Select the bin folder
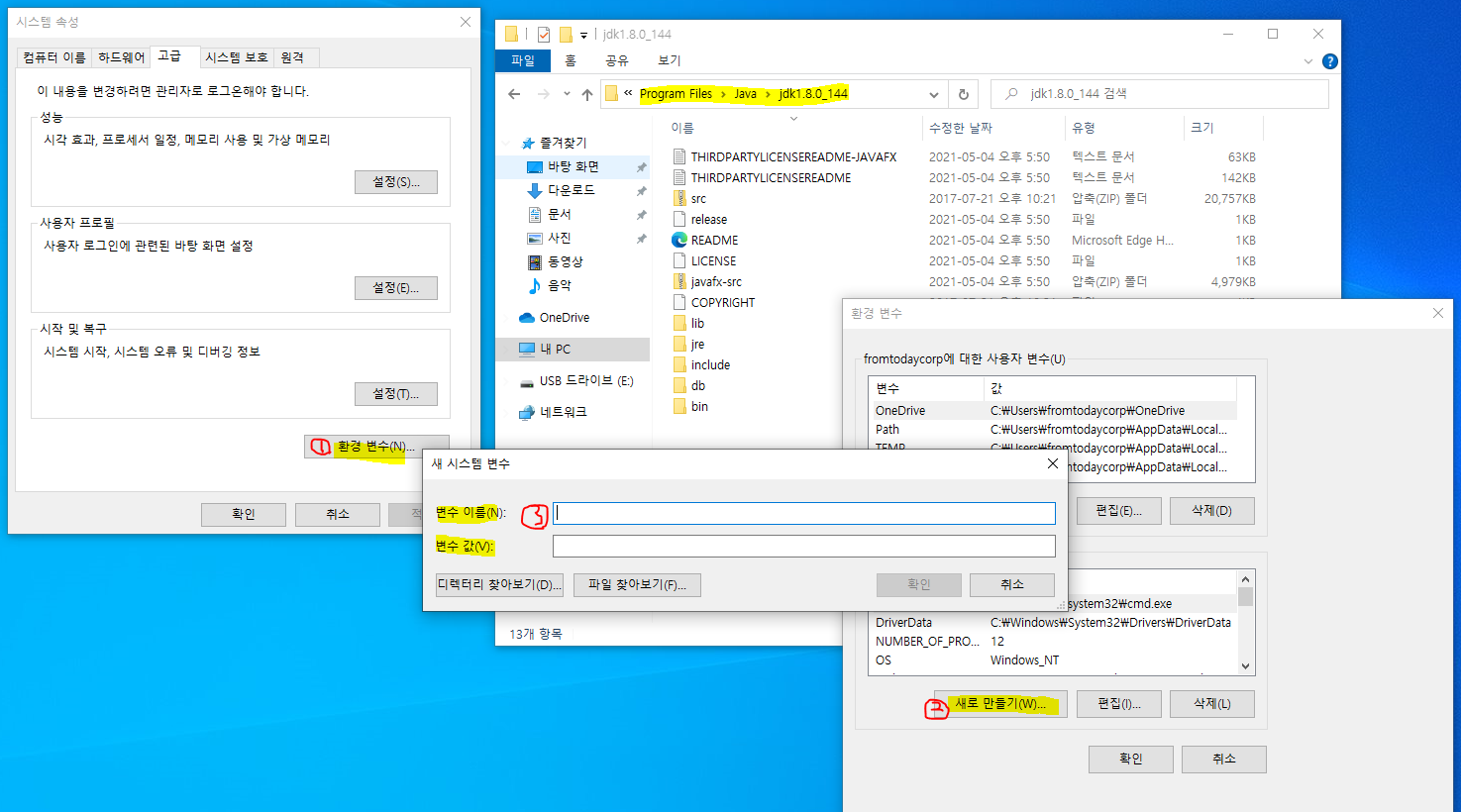The image size is (1461, 812). (699, 407)
